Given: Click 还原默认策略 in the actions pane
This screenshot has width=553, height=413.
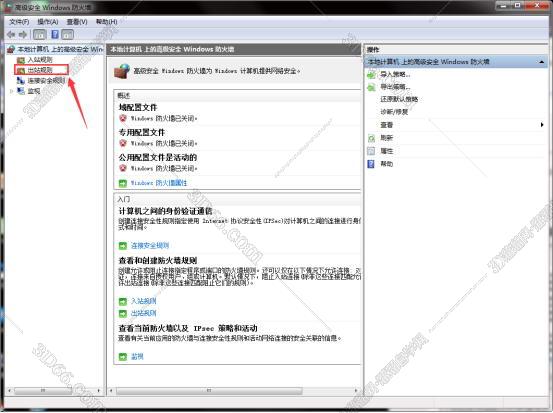Looking at the screenshot, I should pyautogui.click(x=399, y=99).
